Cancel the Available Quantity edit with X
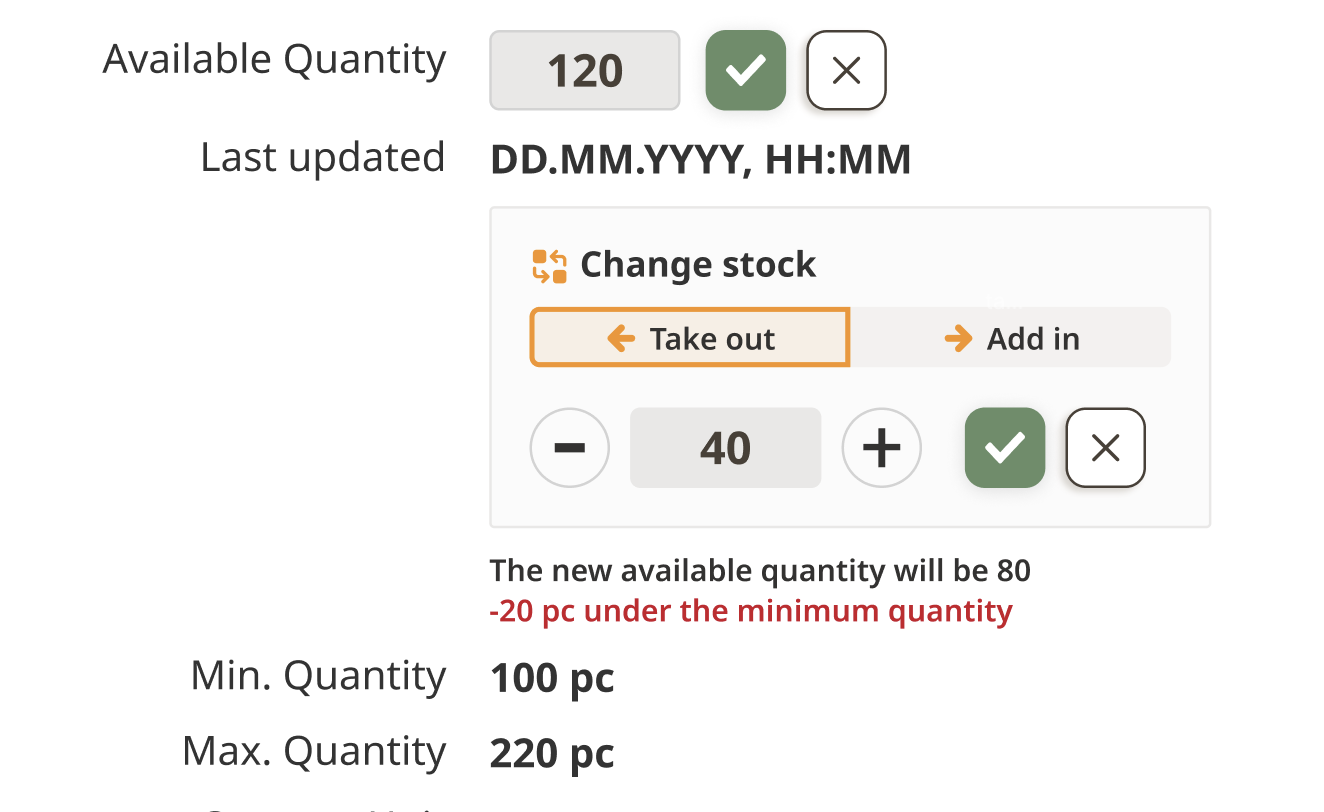The height and width of the screenshot is (812, 1324). pos(846,70)
